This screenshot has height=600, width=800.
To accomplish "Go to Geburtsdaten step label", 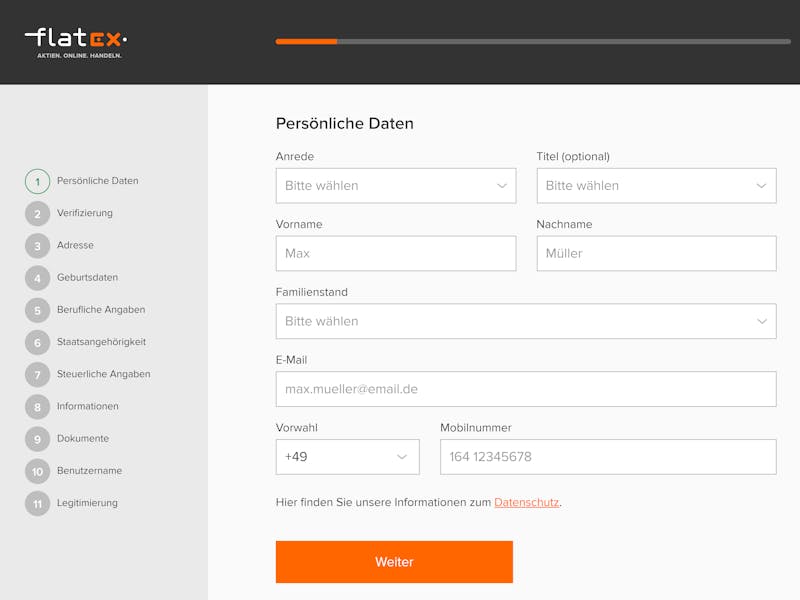I will coord(87,277).
